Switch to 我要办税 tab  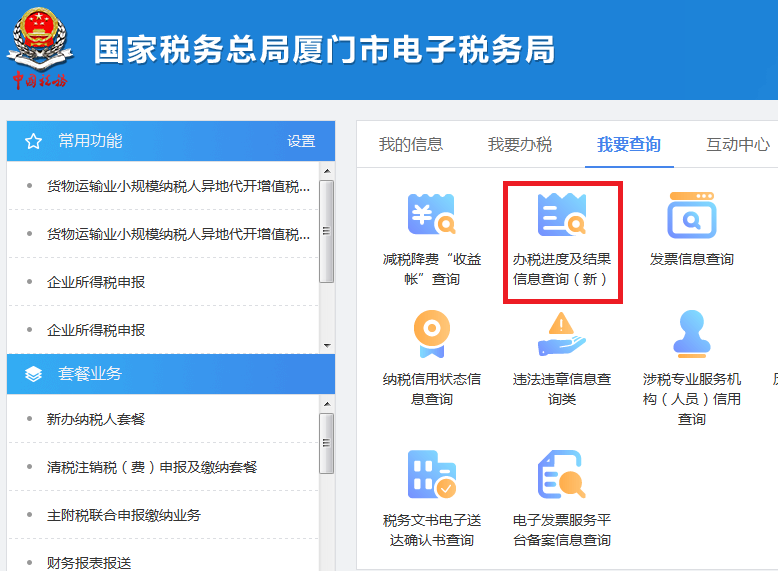click(x=519, y=144)
